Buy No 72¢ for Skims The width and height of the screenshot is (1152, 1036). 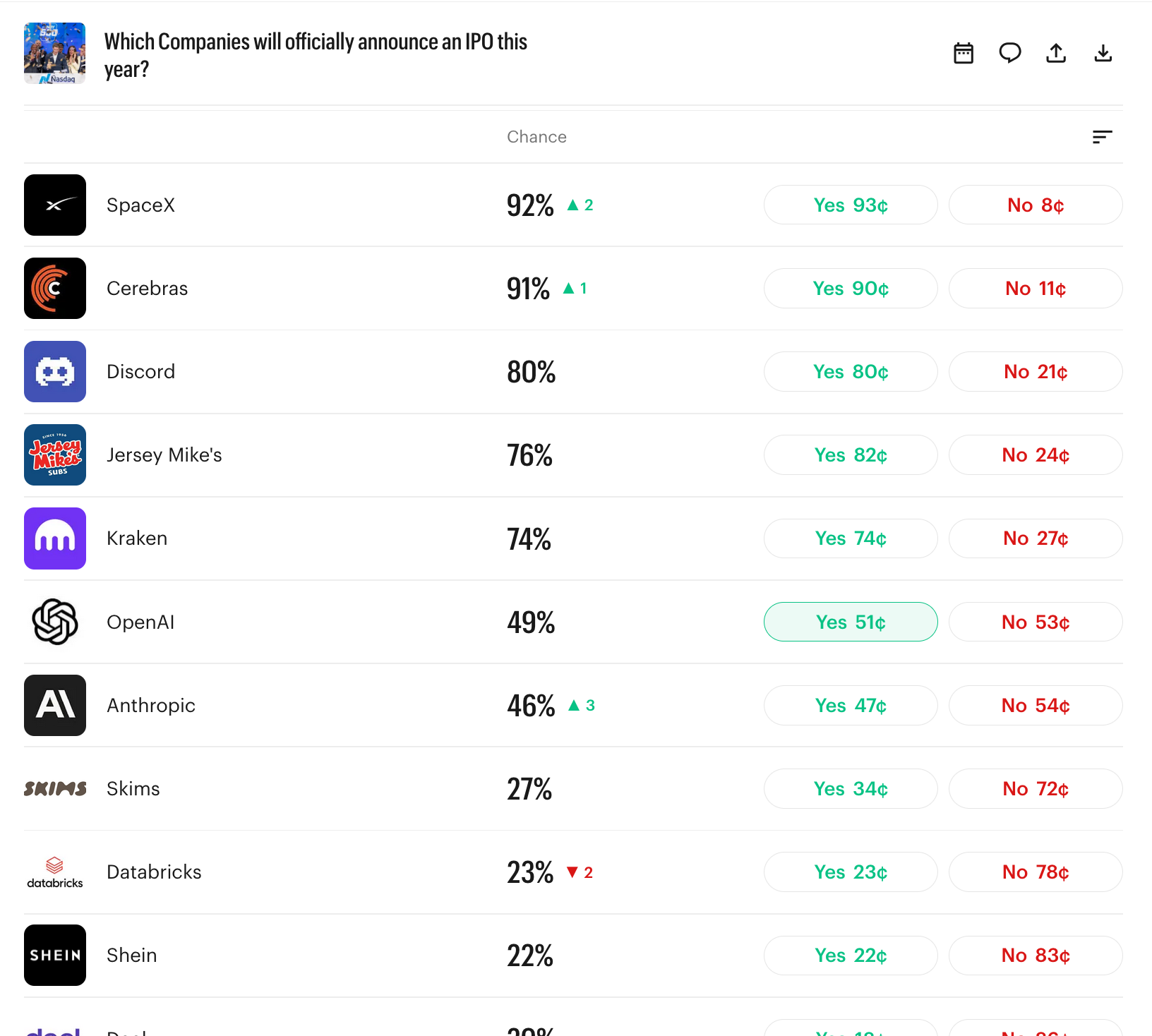(x=1036, y=788)
